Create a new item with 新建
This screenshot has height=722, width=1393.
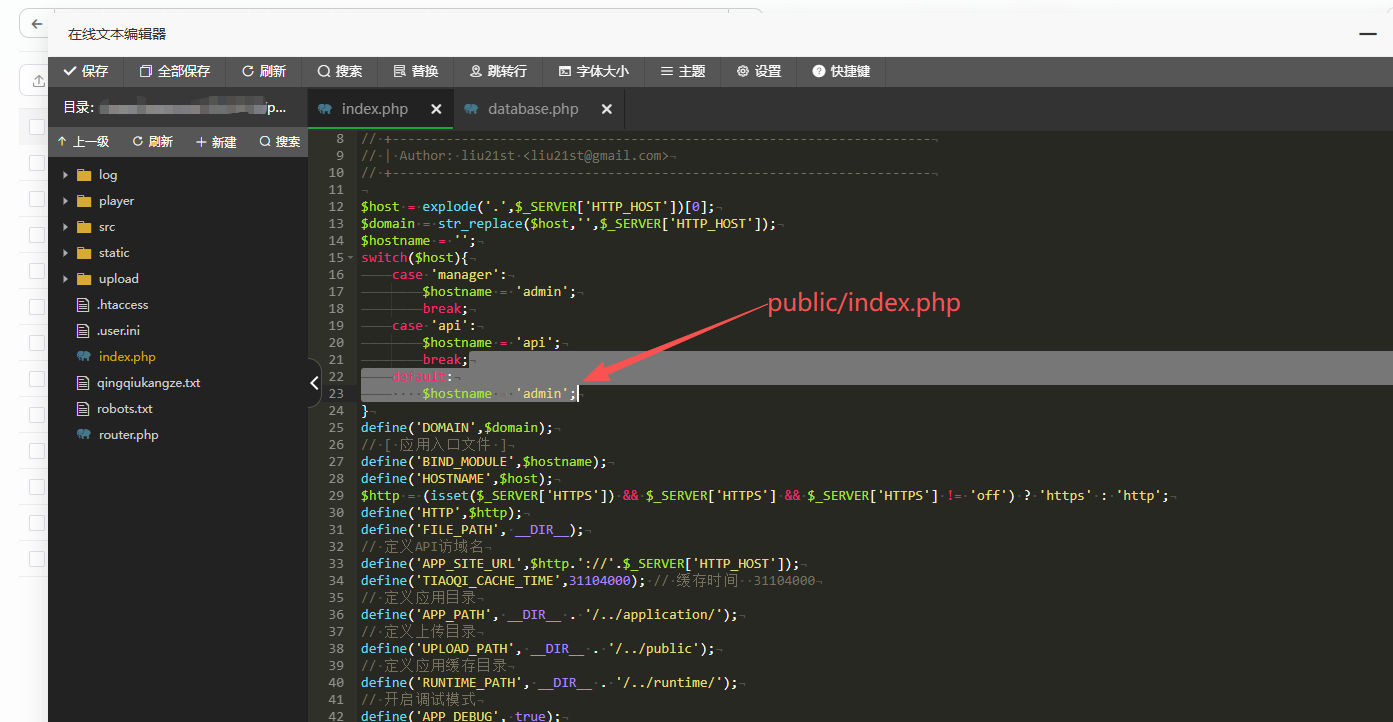pyautogui.click(x=216, y=142)
